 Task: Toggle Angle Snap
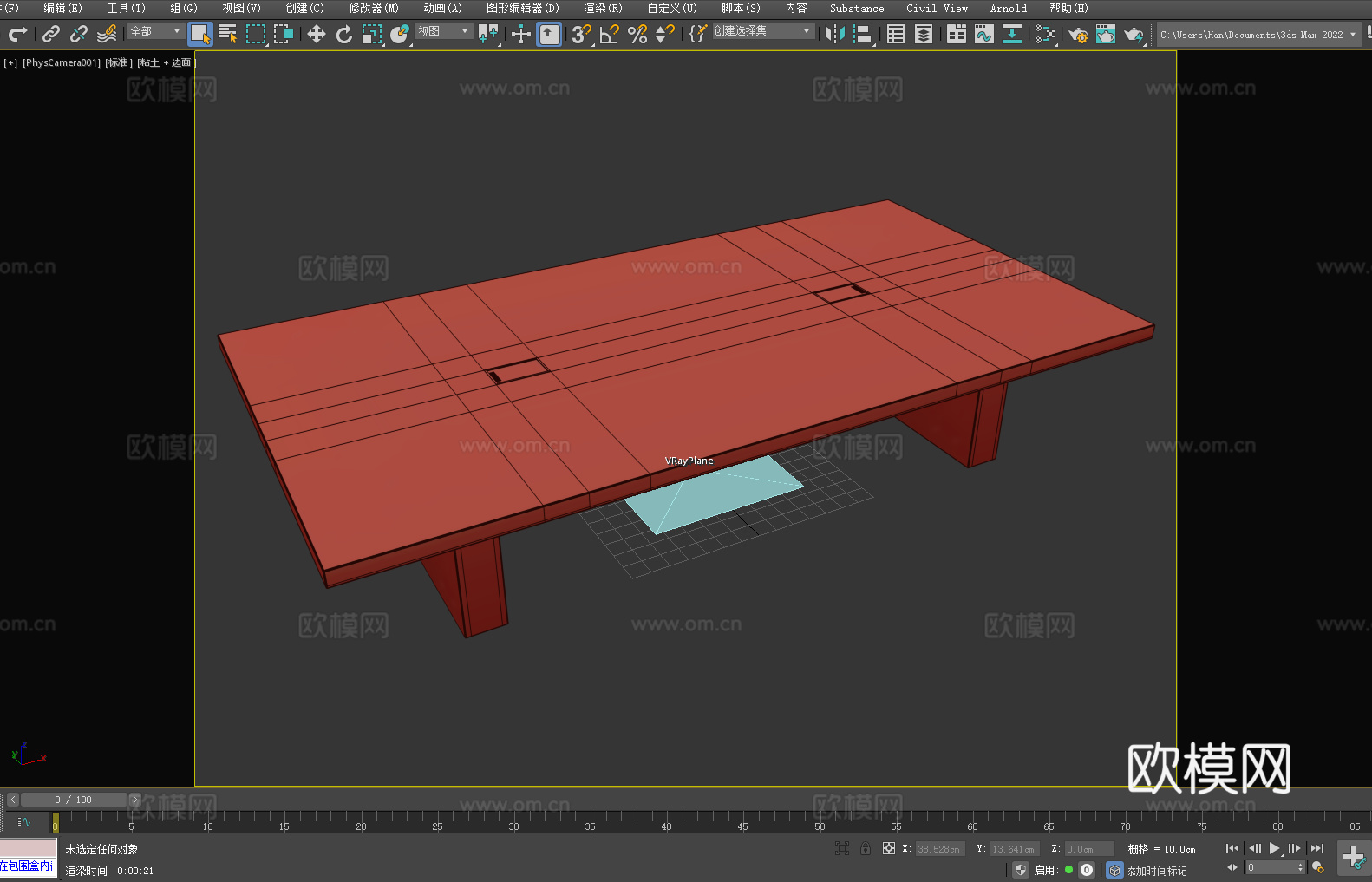click(610, 34)
